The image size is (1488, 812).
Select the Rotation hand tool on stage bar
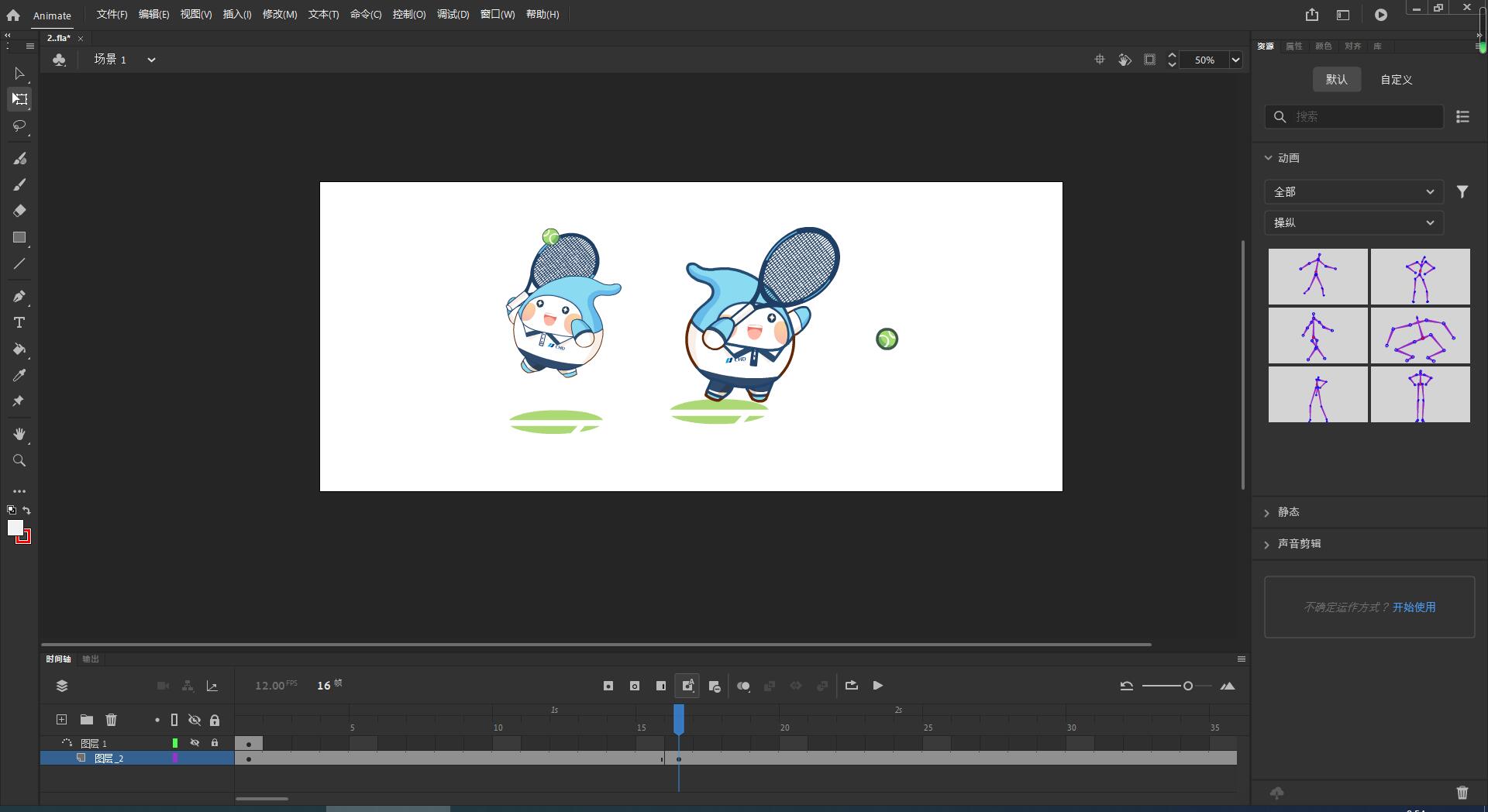1125,60
